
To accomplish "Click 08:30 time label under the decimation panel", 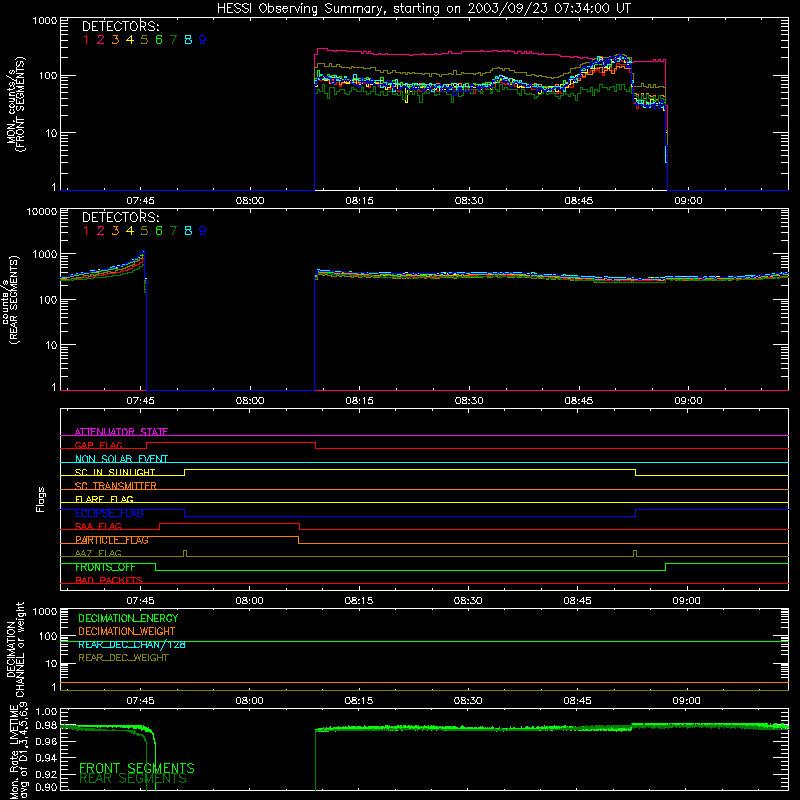I will 468,701.
